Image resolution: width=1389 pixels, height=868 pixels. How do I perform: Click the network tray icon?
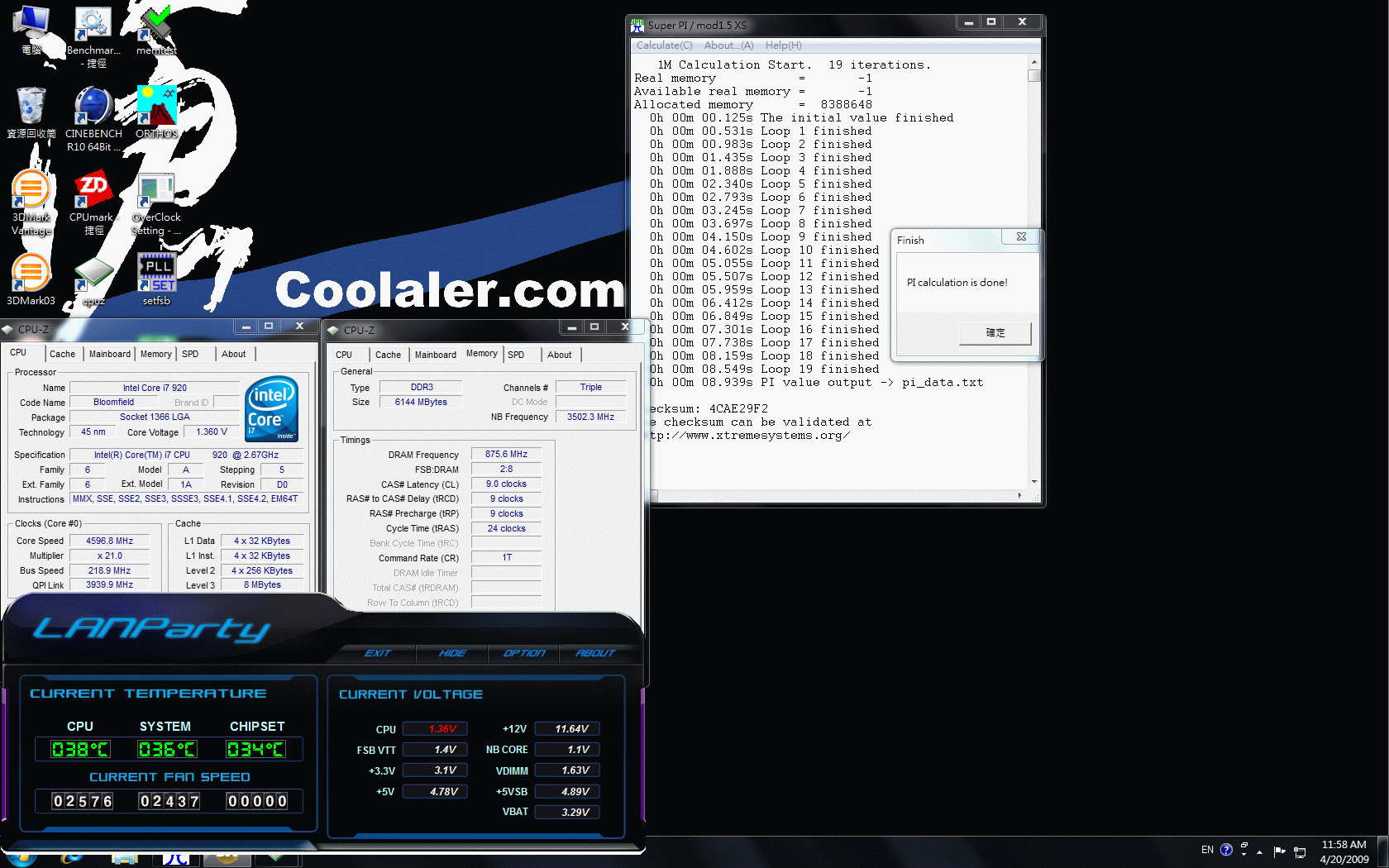click(1300, 851)
